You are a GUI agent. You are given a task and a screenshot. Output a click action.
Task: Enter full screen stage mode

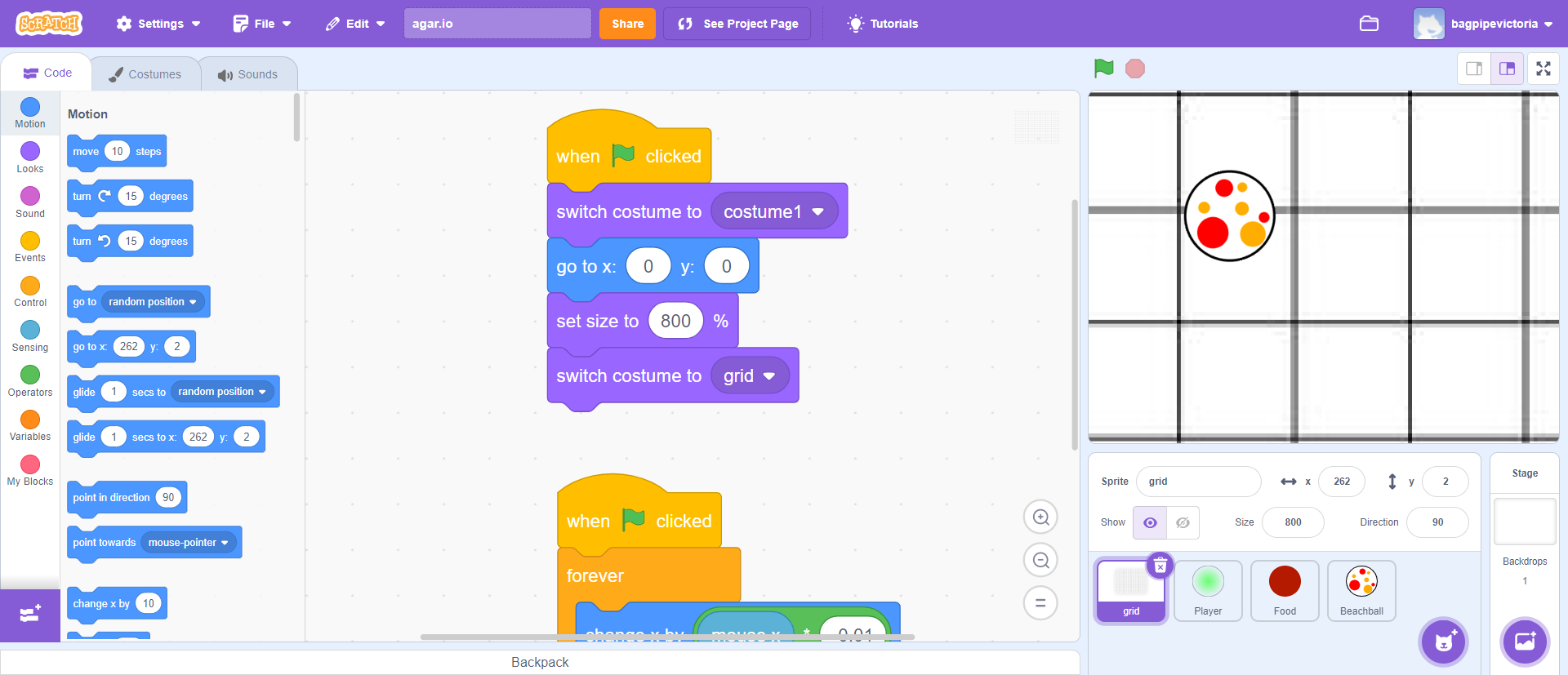pyautogui.click(x=1543, y=69)
